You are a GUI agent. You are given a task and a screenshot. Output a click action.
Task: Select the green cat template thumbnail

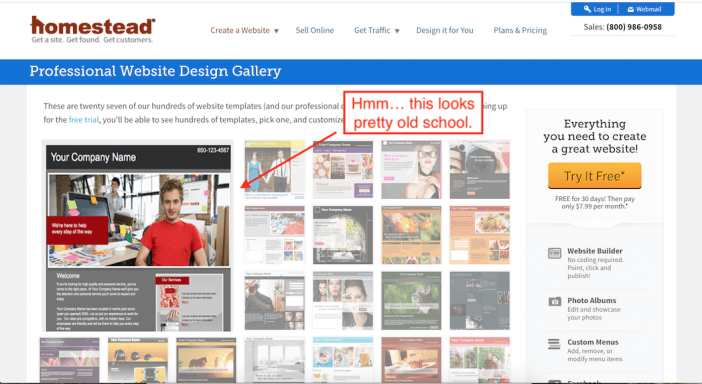tap(411, 300)
